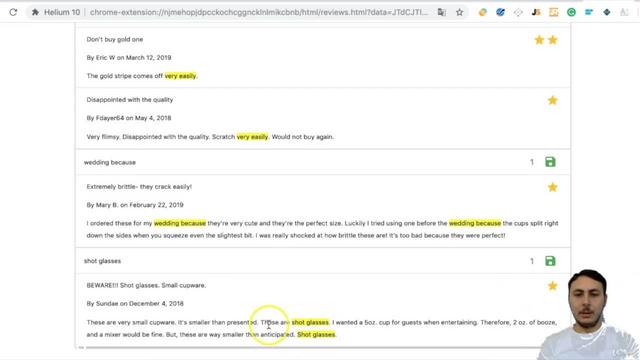
Task: Click highlighted "Shot glasses" ending Sundae's review
Action: tap(316, 335)
